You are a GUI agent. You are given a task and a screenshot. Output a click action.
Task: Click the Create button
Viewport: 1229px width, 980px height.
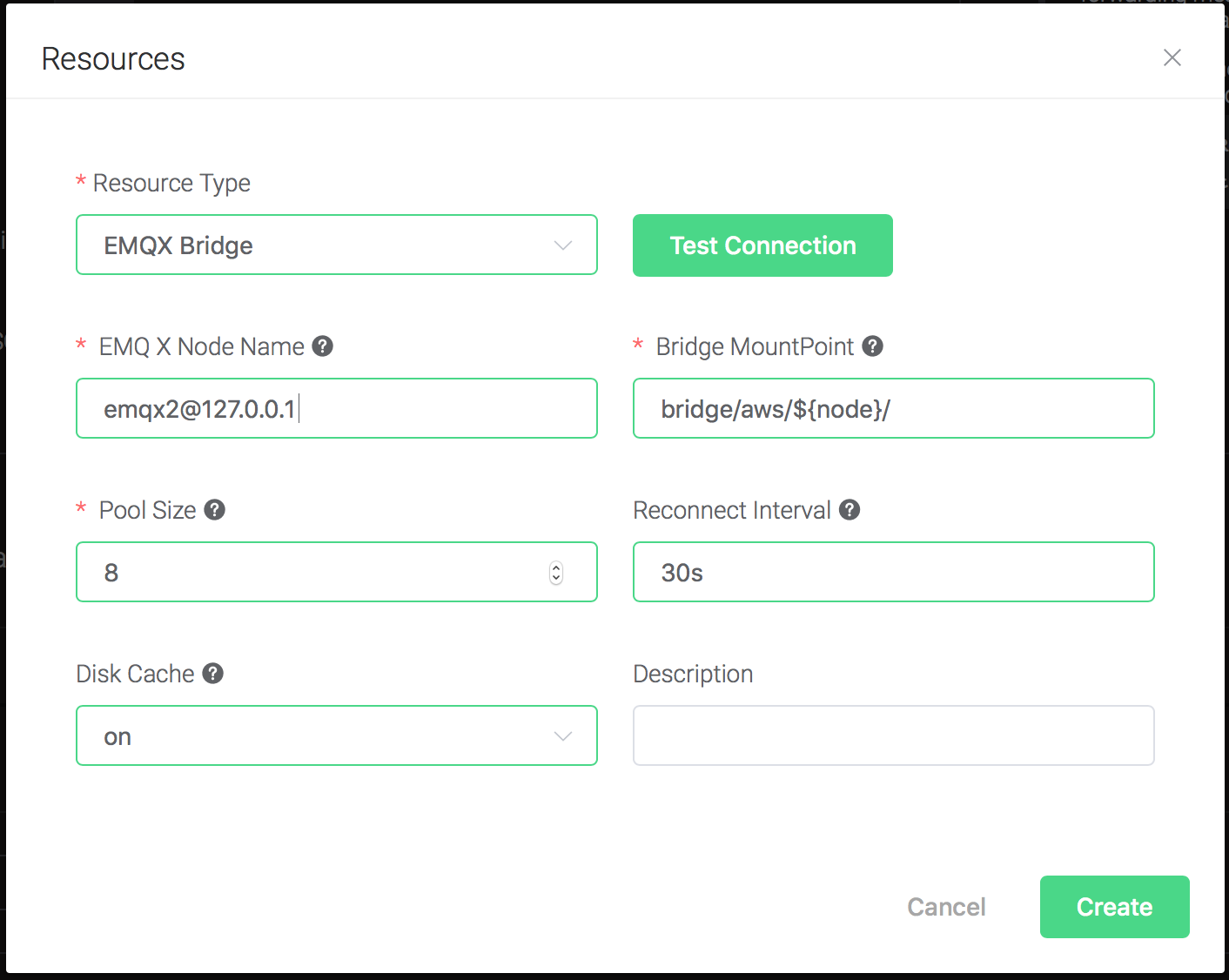[1115, 907]
